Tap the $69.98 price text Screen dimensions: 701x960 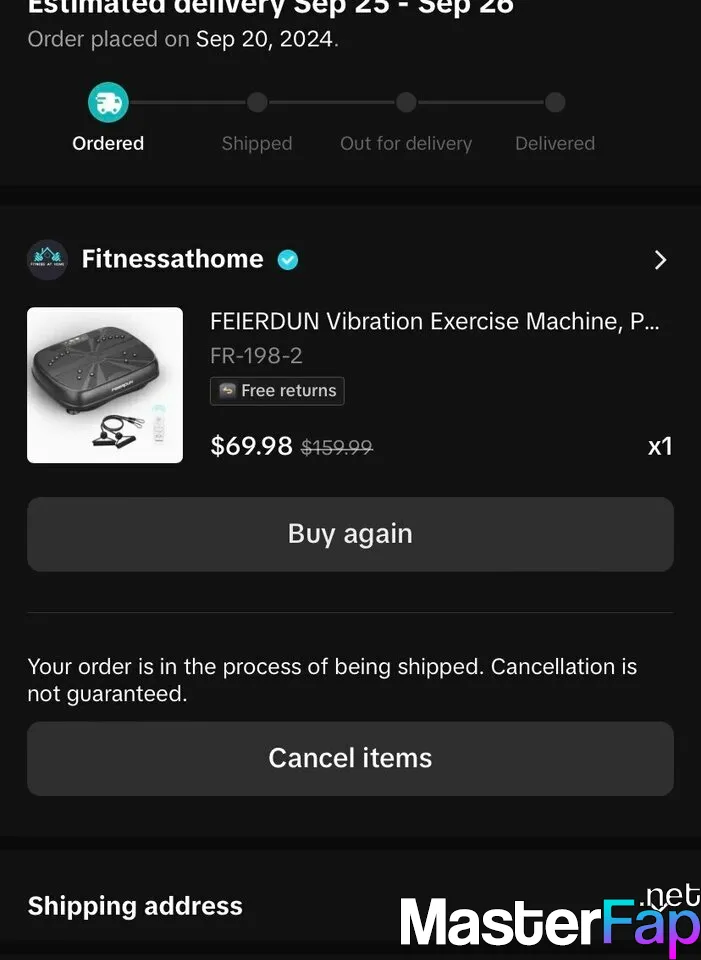(x=252, y=446)
